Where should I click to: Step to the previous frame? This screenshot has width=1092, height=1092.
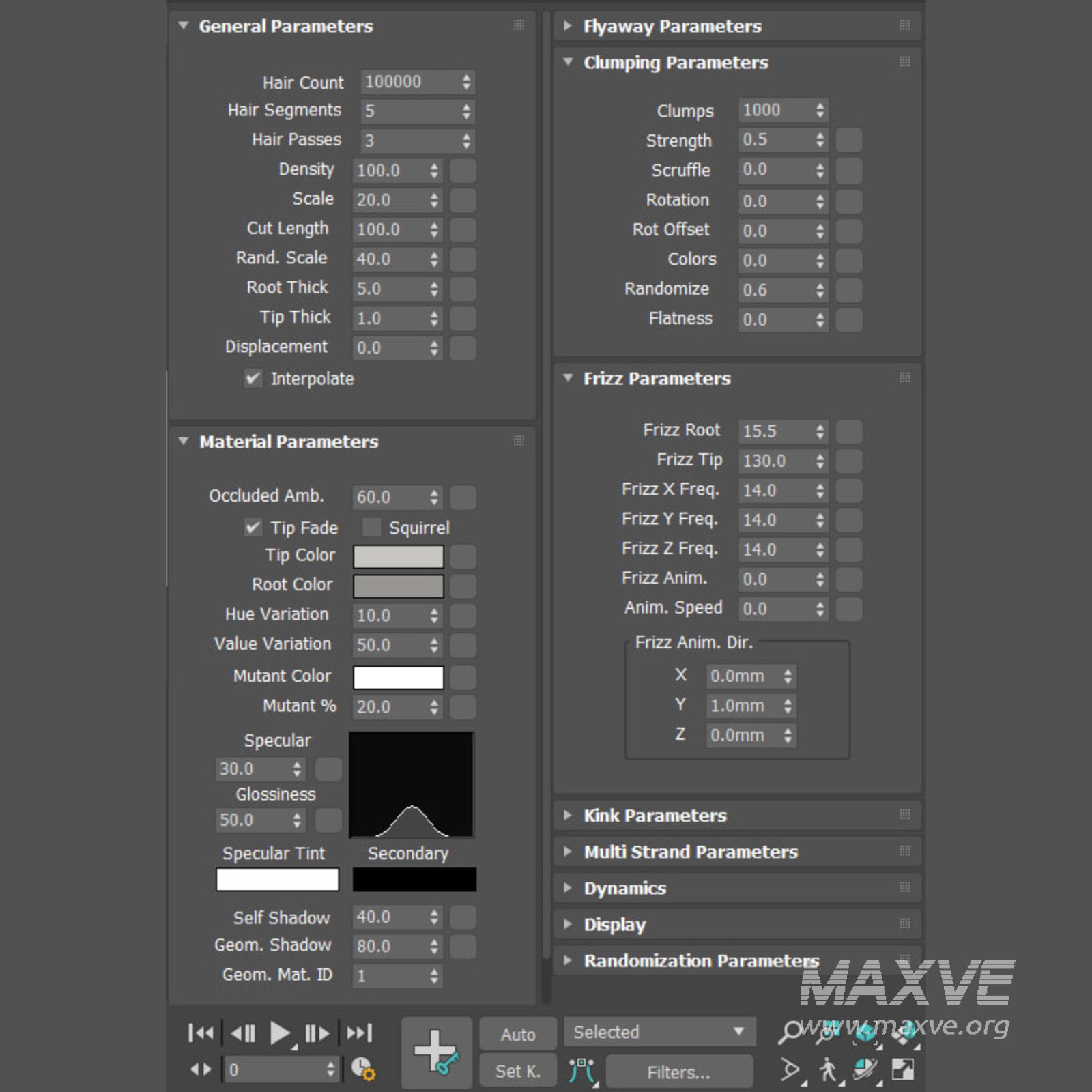pyautogui.click(x=242, y=1033)
